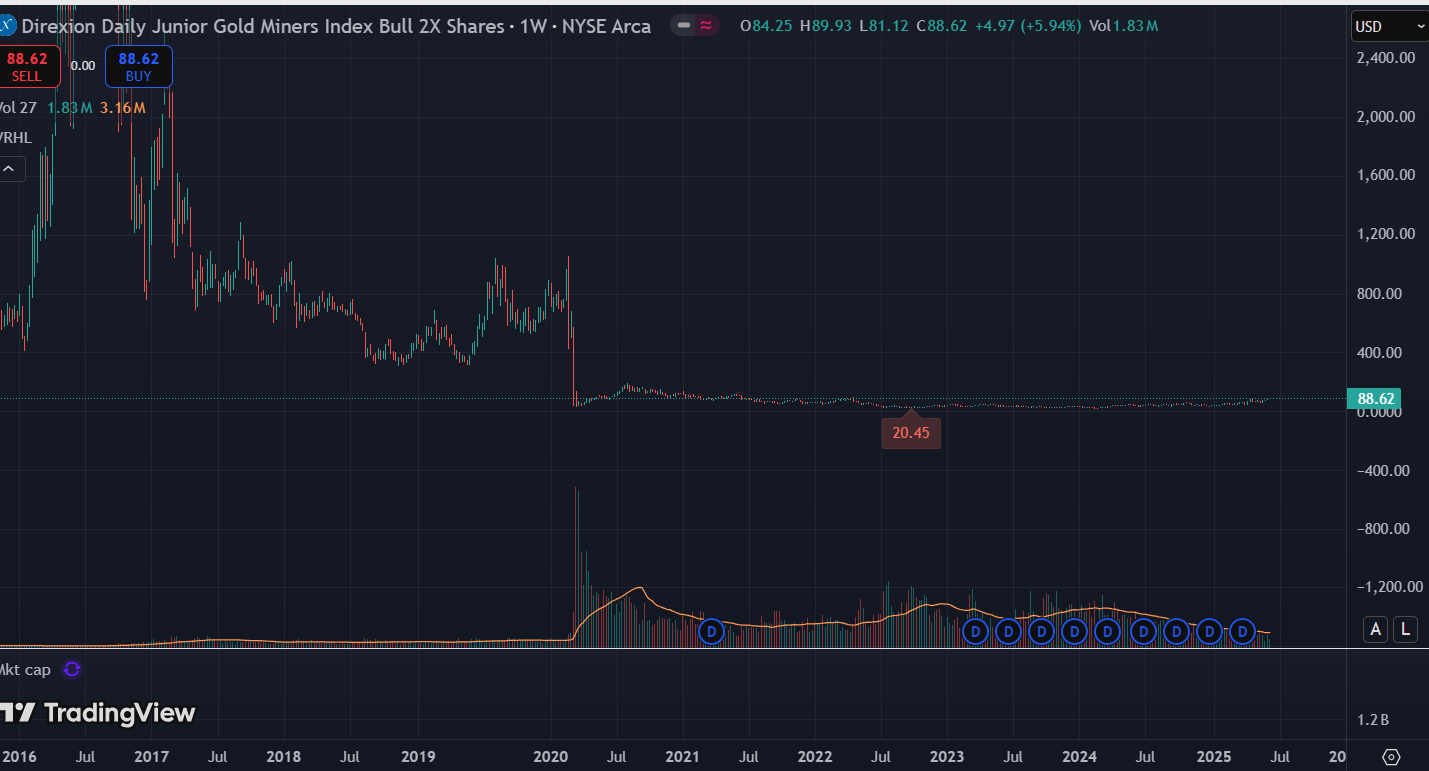Click the 2016 label on the time axis

(x=19, y=756)
